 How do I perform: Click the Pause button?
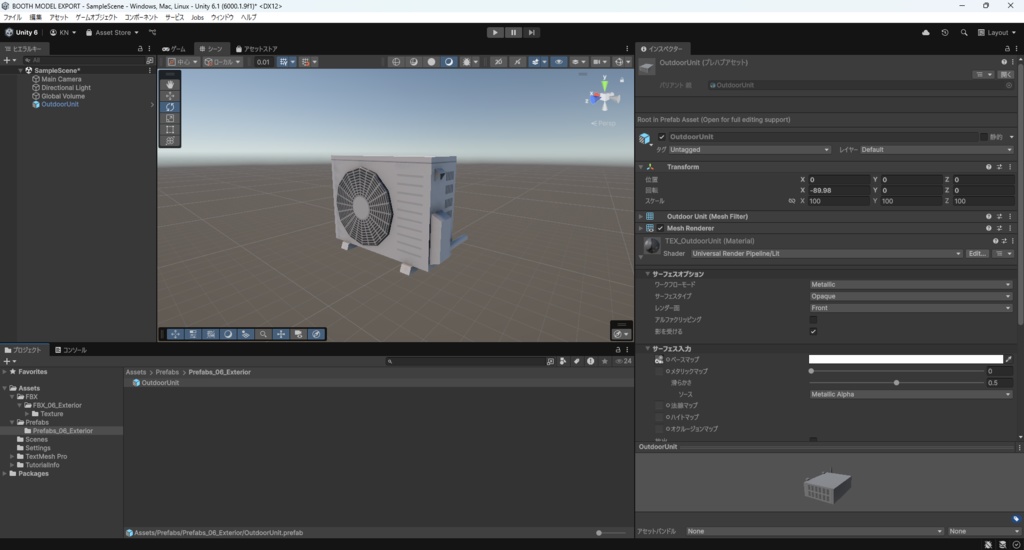pos(513,33)
